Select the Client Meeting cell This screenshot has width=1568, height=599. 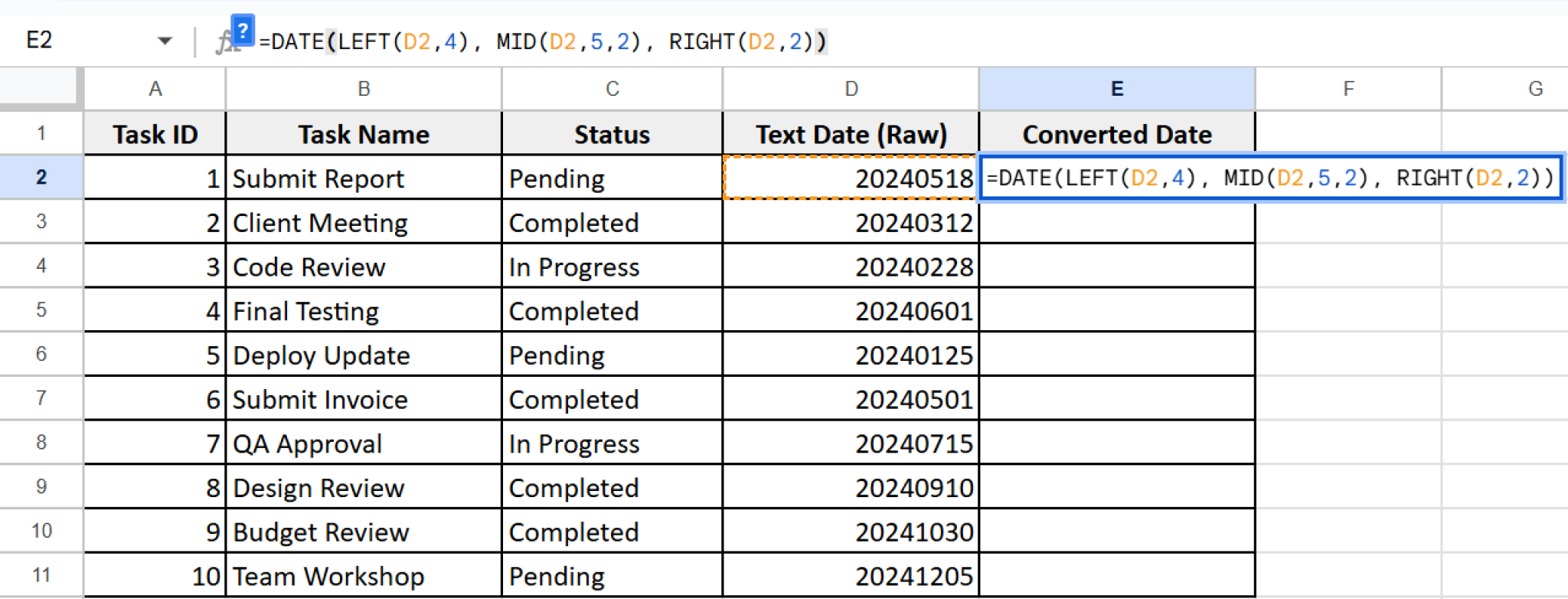(x=364, y=223)
